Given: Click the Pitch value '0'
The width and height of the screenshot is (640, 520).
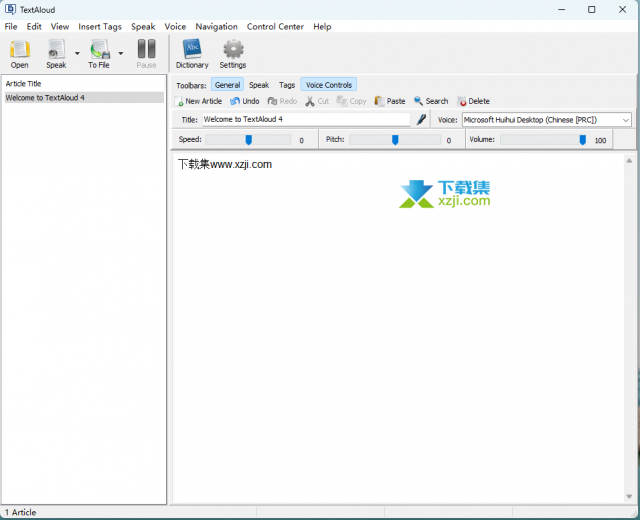Looking at the screenshot, I should 449,140.
